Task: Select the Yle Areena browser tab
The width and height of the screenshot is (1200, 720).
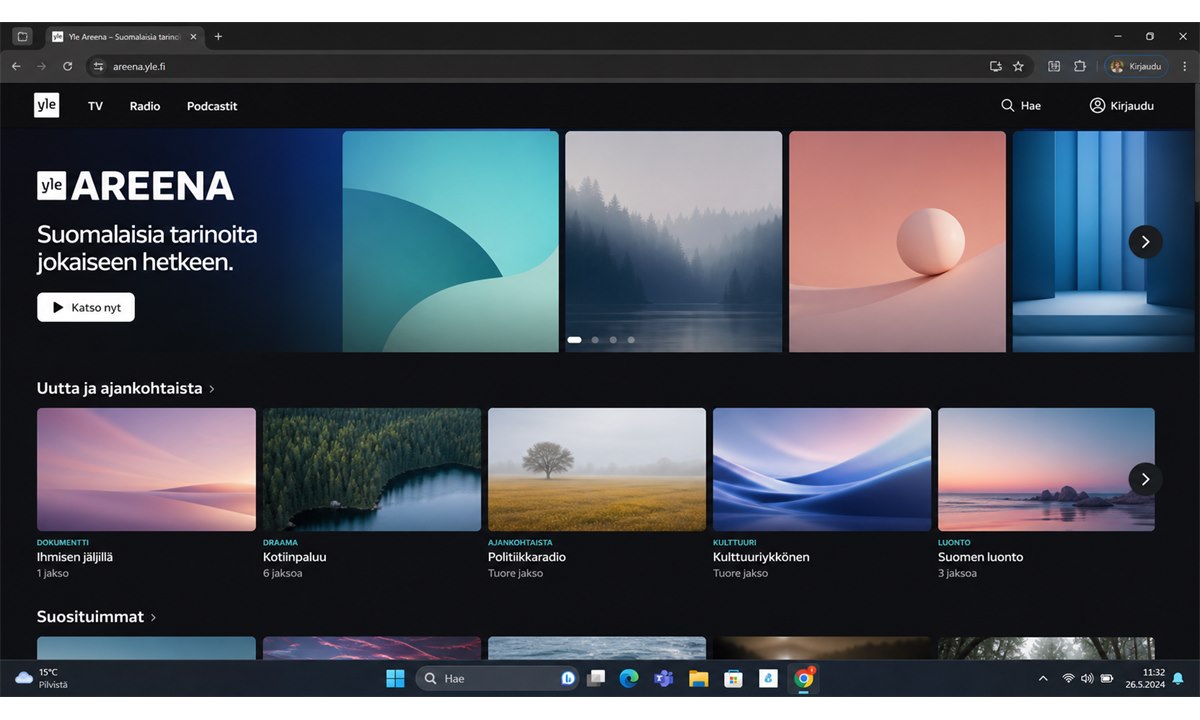Action: pos(124,37)
